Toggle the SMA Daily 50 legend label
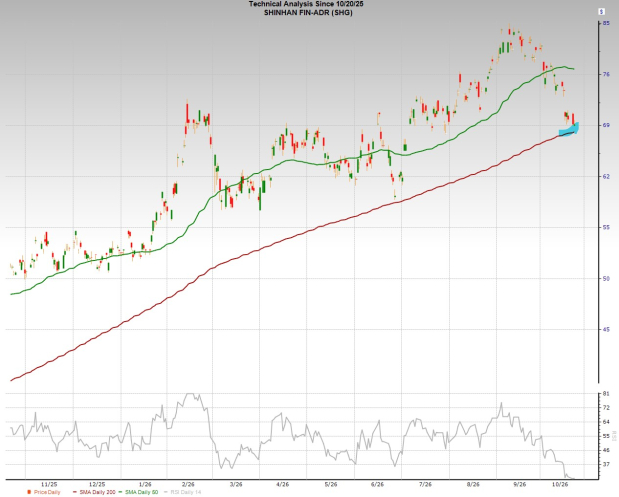The width and height of the screenshot is (619, 497). (x=141, y=492)
